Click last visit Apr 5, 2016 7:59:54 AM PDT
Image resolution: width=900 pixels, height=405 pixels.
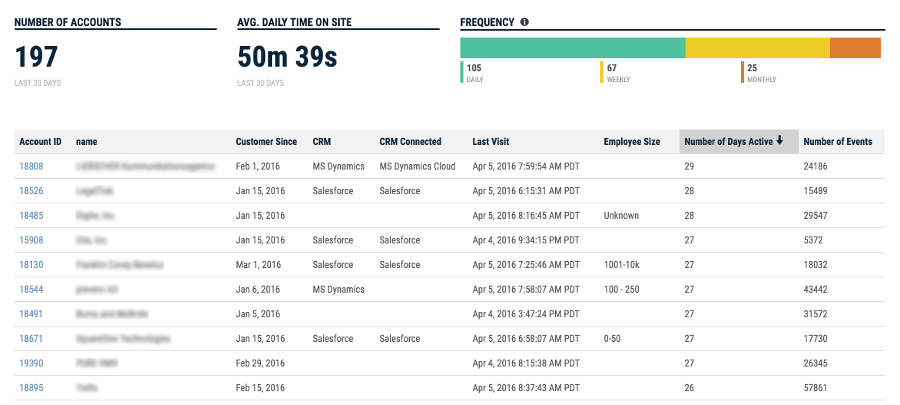(526, 166)
